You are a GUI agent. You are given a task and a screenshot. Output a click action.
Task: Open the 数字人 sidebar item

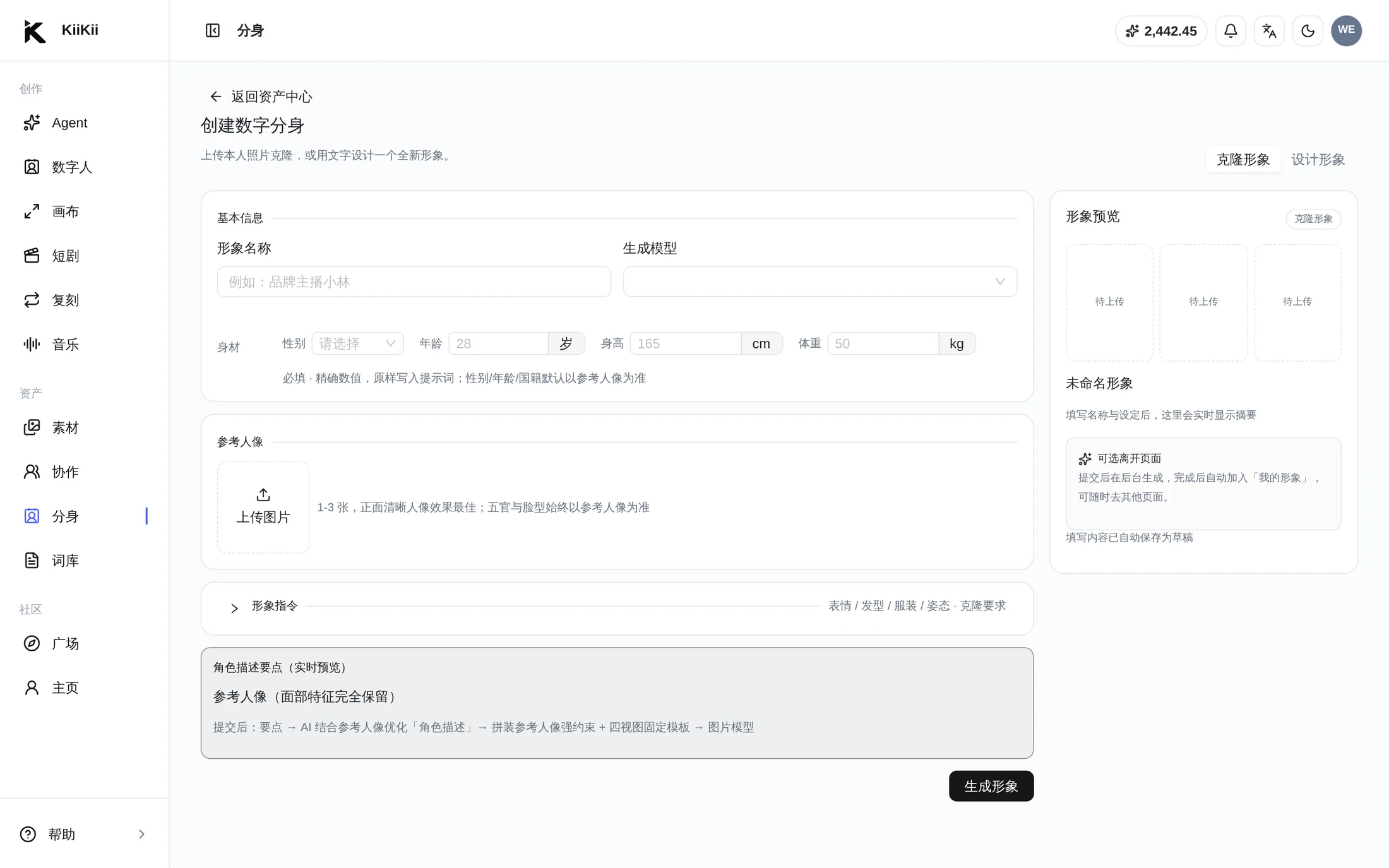84,167
